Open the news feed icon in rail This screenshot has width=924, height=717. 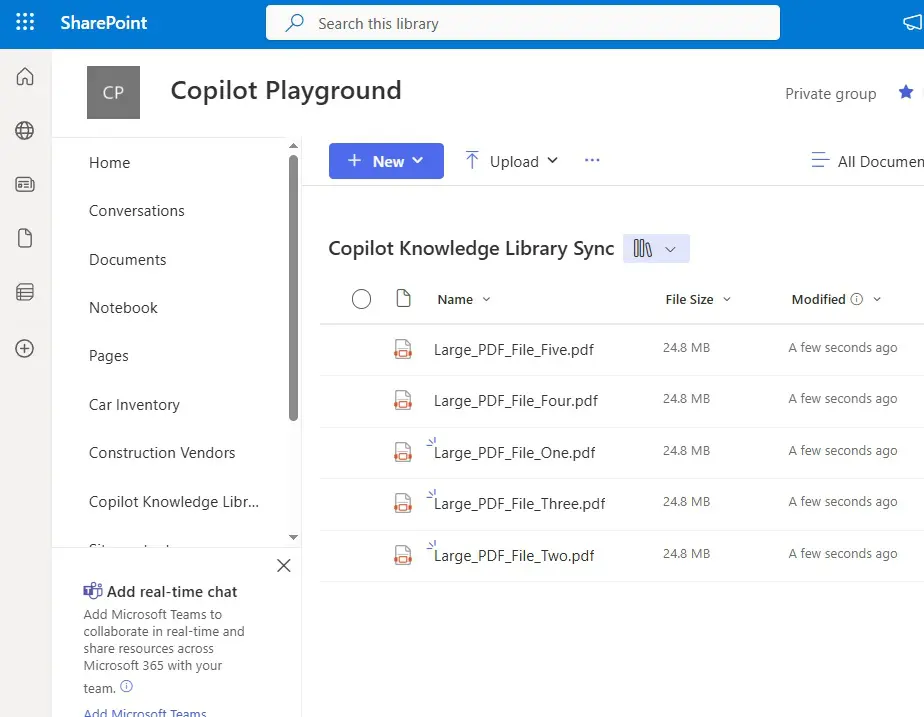pos(25,184)
